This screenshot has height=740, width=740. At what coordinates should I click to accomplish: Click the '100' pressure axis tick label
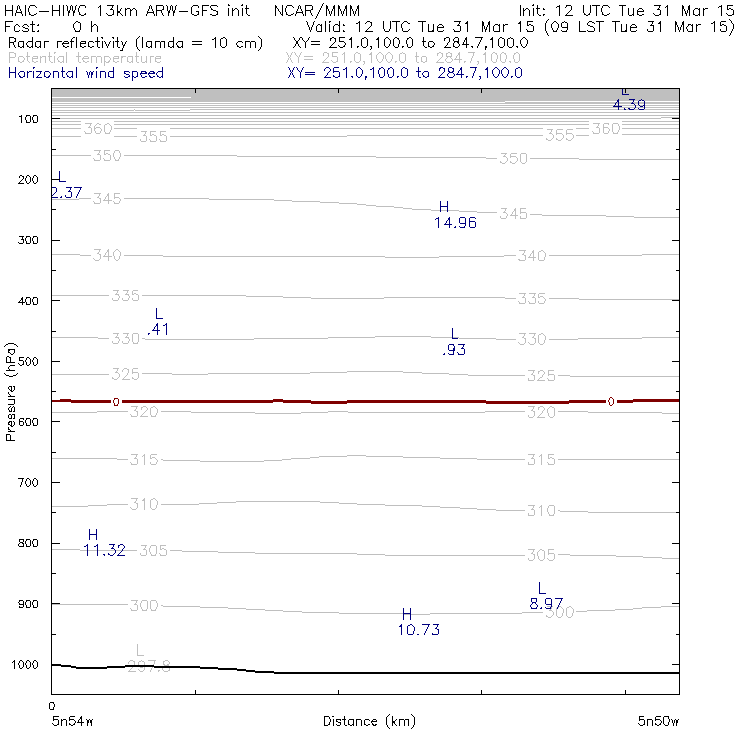coord(28,119)
